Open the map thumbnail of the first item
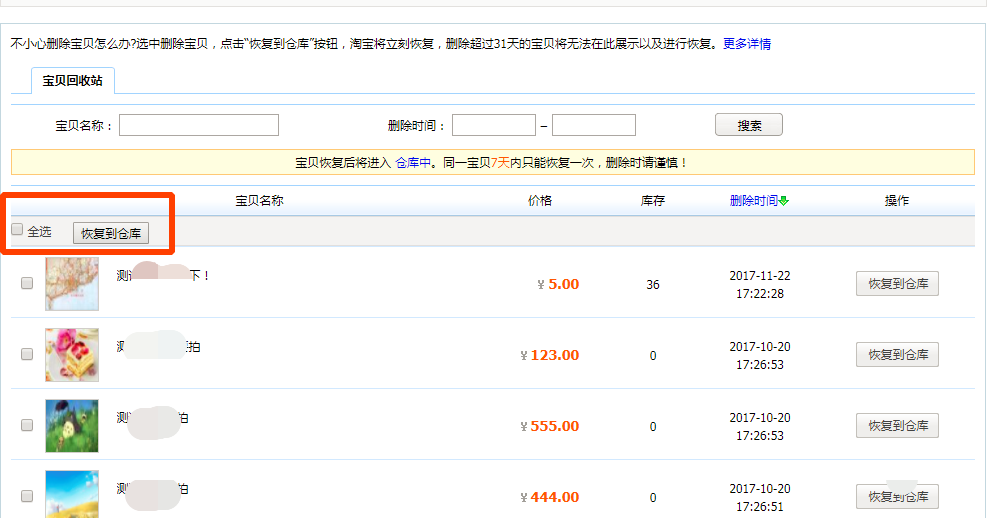 [72, 283]
